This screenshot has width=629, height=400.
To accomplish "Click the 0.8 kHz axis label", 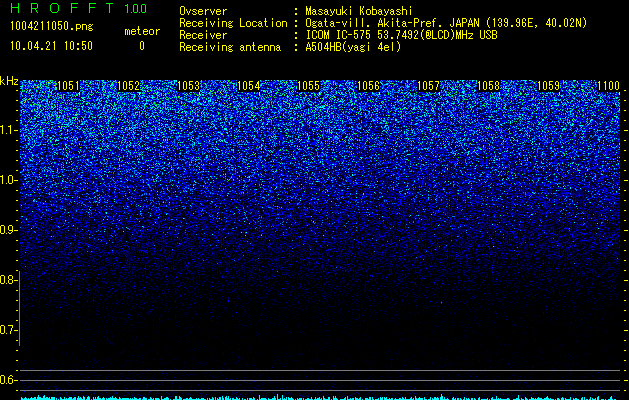I will tap(8, 280).
